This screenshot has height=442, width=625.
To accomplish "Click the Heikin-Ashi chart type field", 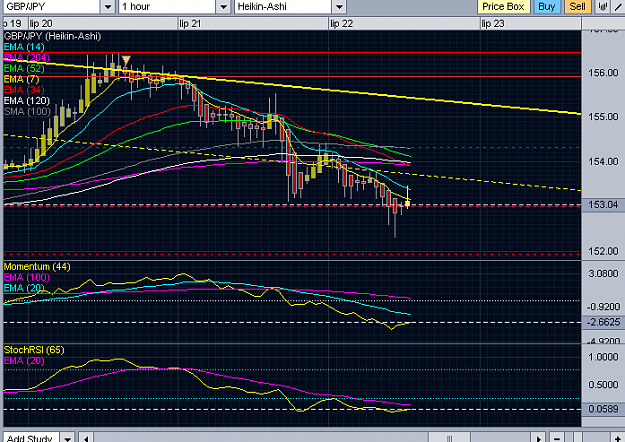I will tap(283, 7).
